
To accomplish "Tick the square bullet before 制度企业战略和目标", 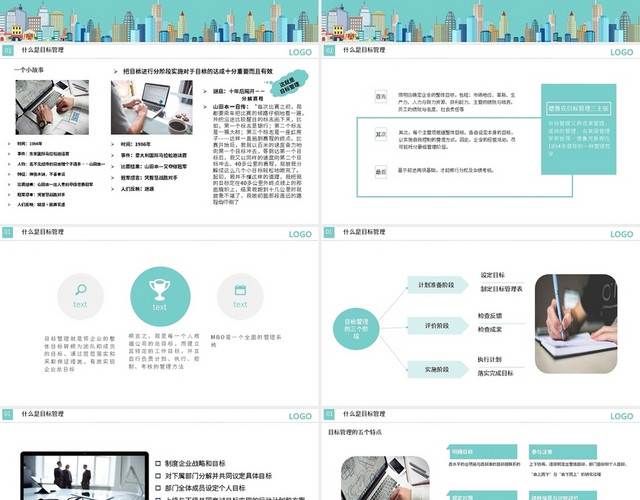I will click(x=158, y=463).
